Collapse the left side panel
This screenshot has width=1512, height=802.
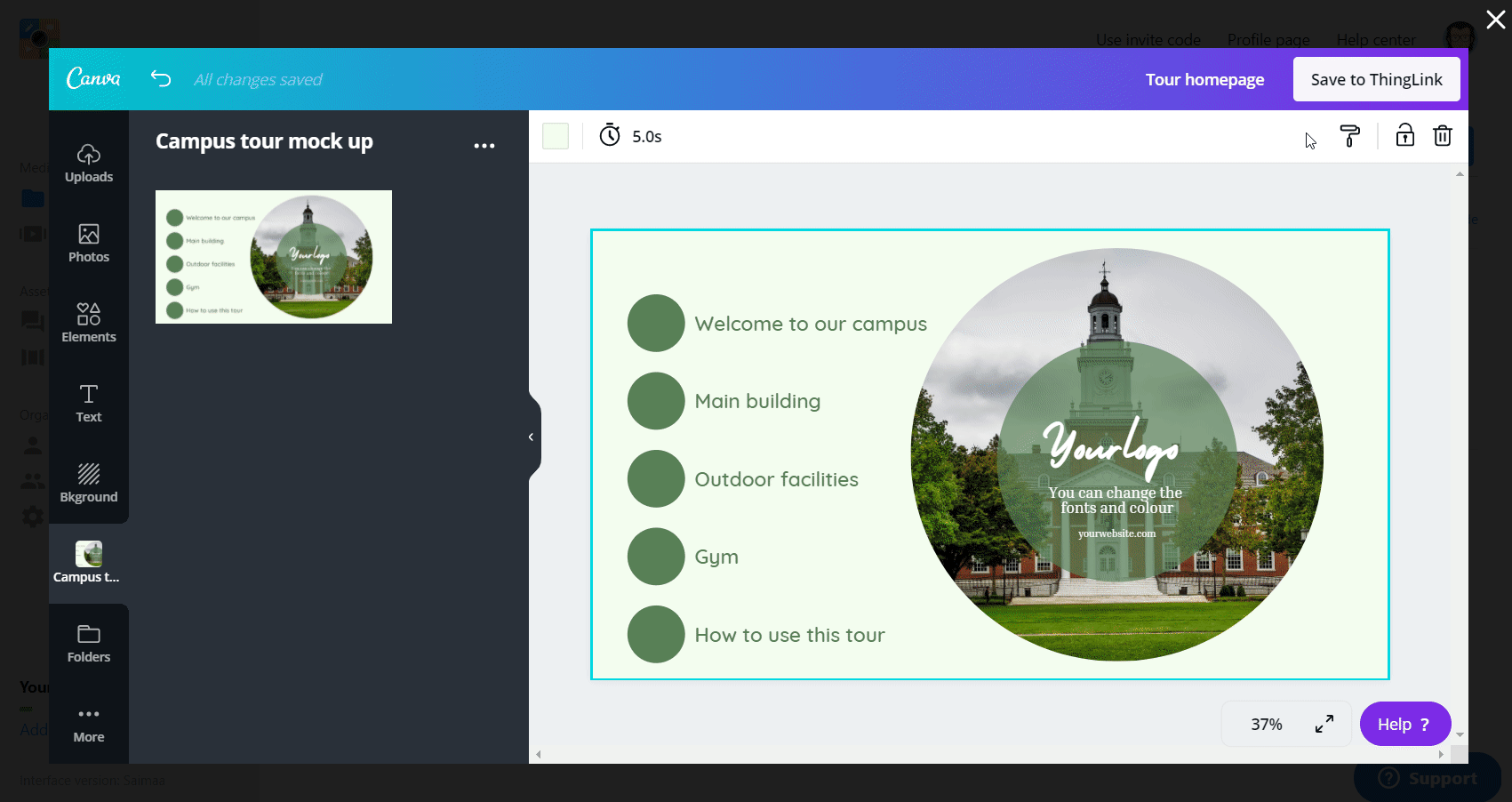(x=531, y=436)
